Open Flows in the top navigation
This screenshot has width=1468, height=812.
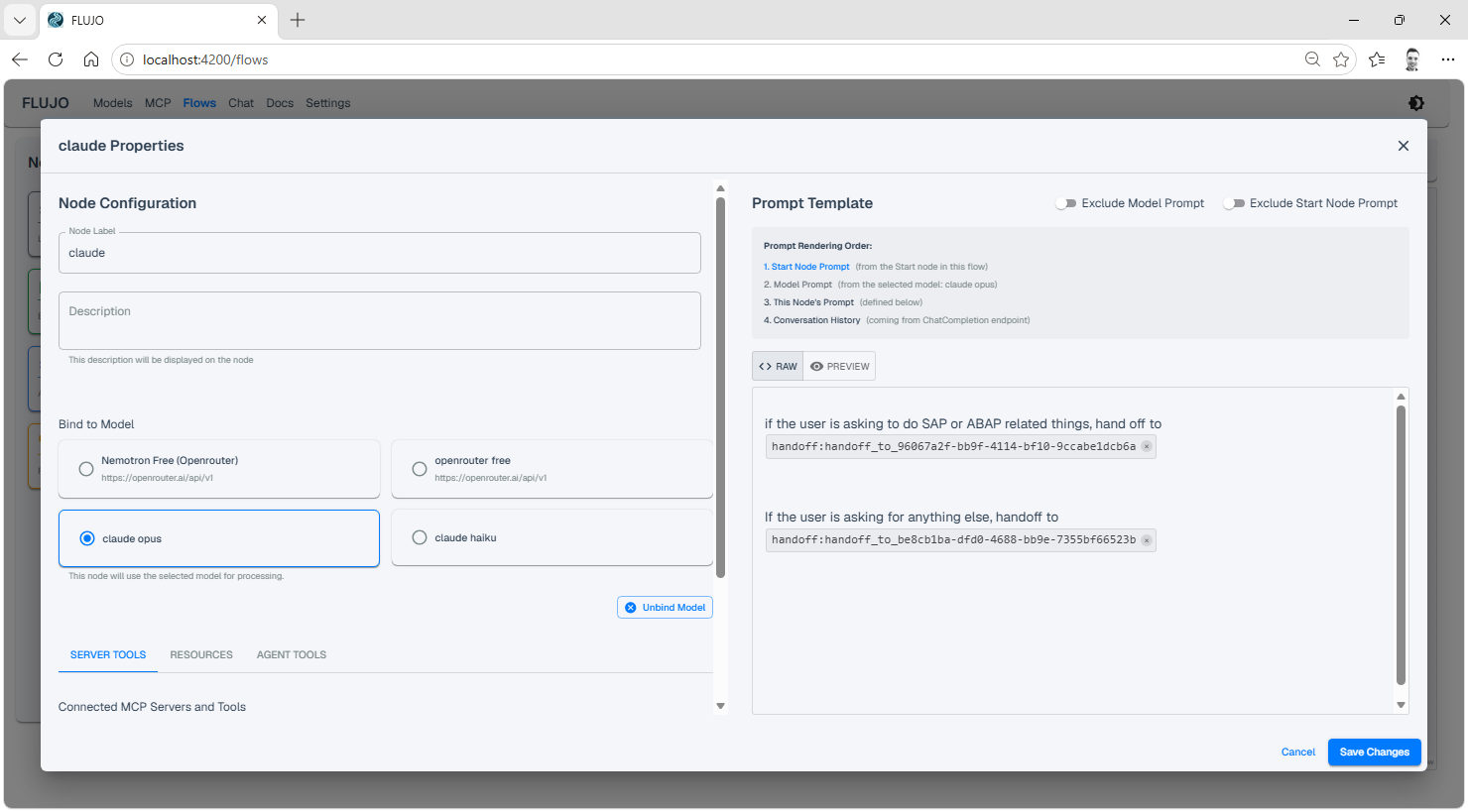[199, 103]
